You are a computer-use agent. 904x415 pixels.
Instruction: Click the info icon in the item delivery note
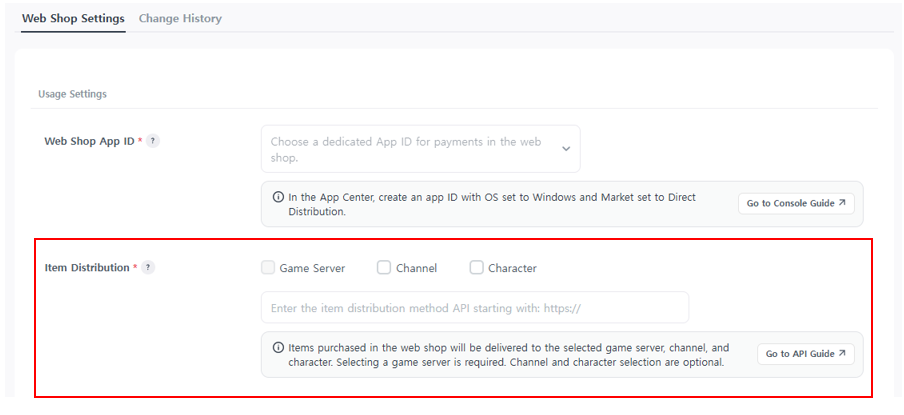278,348
